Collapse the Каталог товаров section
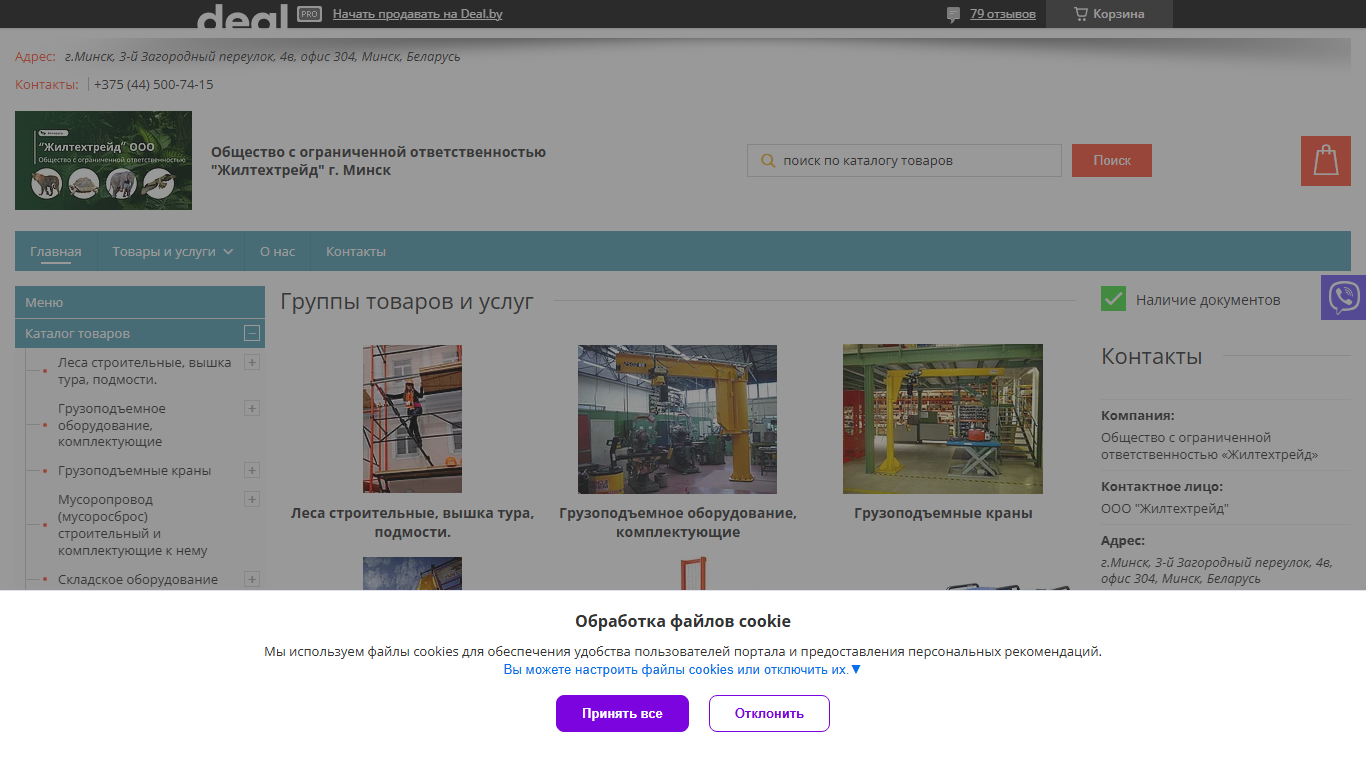Image resolution: width=1366 pixels, height=768 pixels. pos(252,333)
